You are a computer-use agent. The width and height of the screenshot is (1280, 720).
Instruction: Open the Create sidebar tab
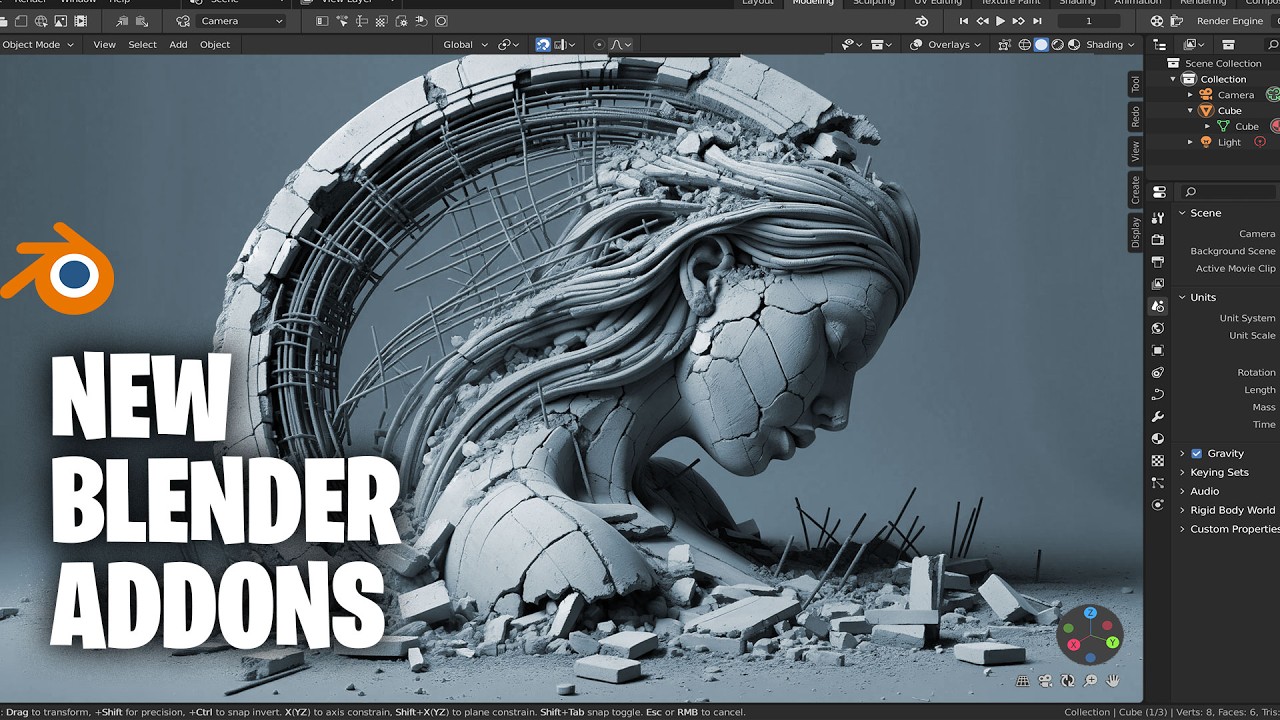tap(1135, 191)
